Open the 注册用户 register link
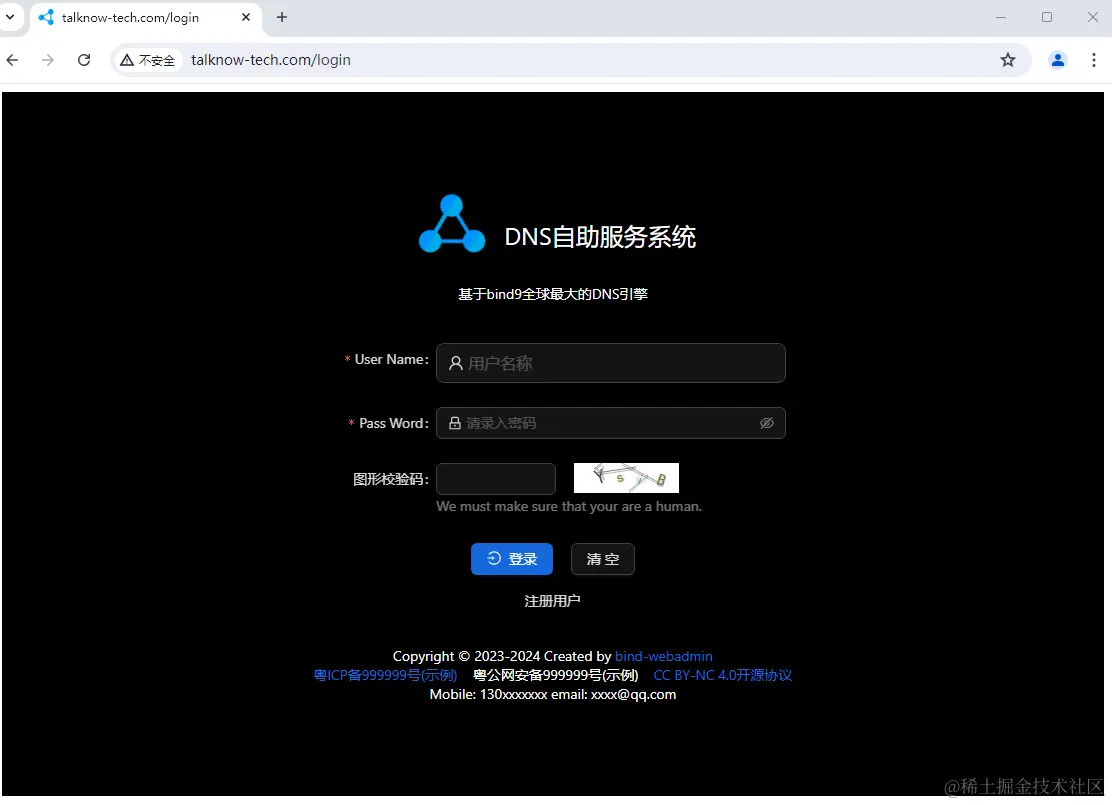The height and width of the screenshot is (805, 1112). coord(552,601)
